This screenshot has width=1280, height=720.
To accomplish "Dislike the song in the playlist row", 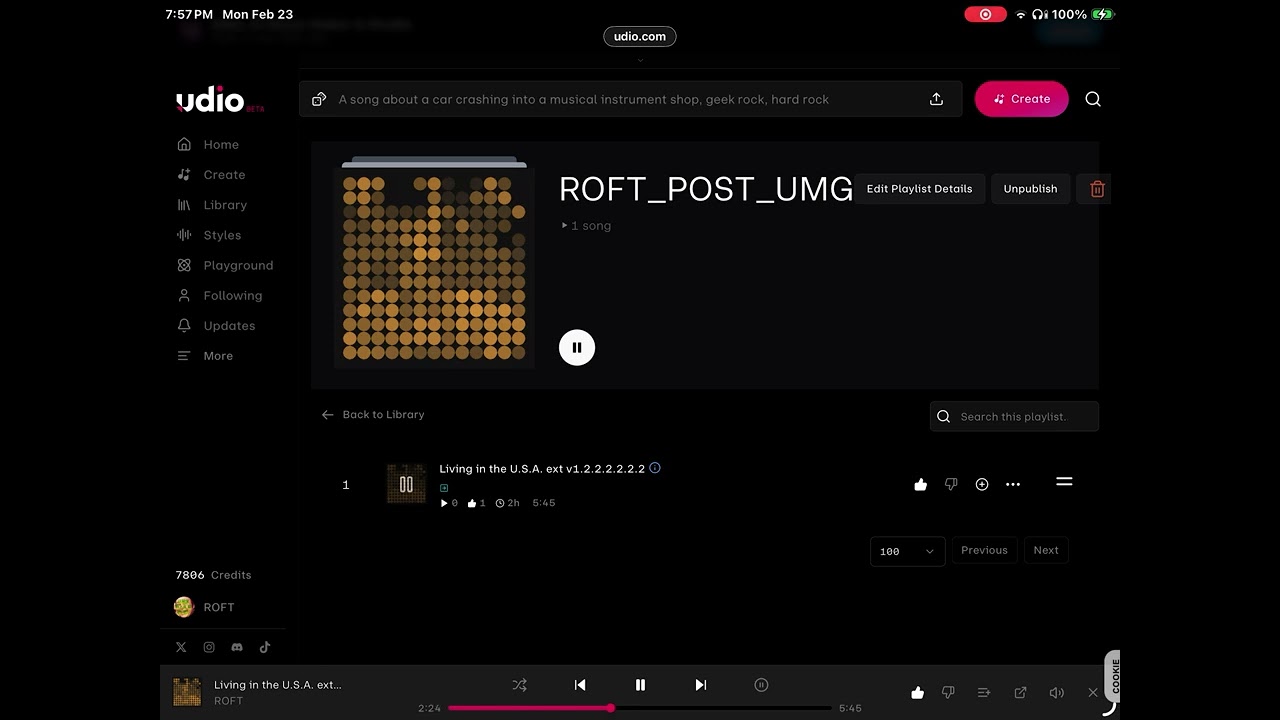I will (x=951, y=484).
